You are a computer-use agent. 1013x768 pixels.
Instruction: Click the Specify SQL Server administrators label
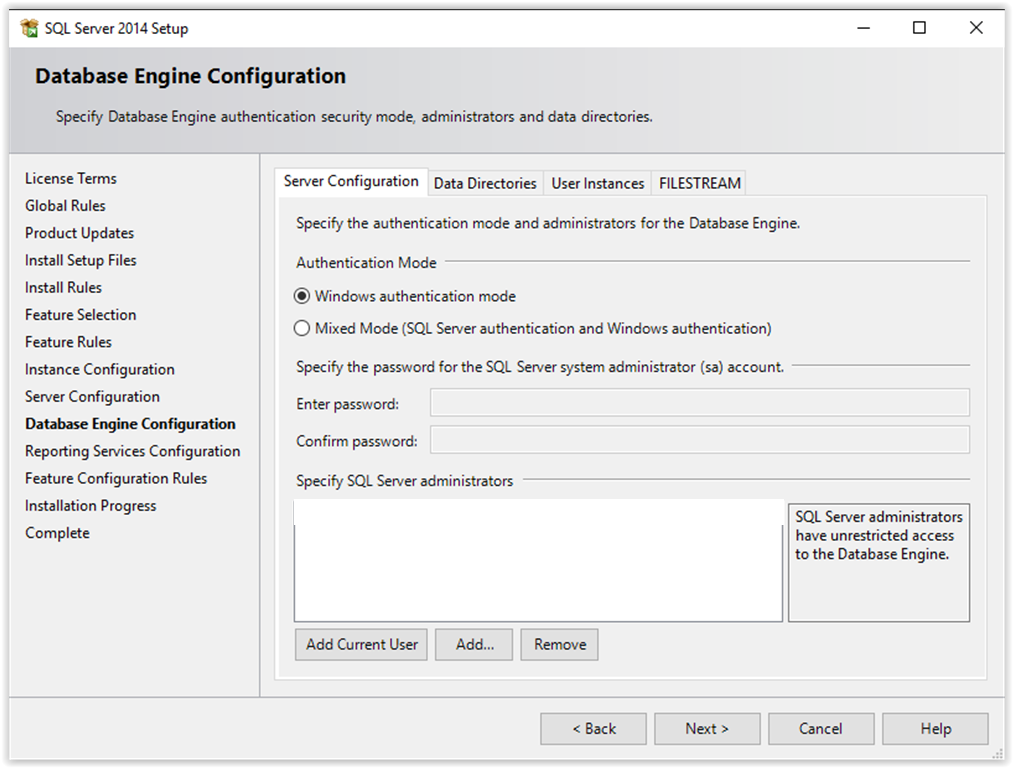(404, 481)
